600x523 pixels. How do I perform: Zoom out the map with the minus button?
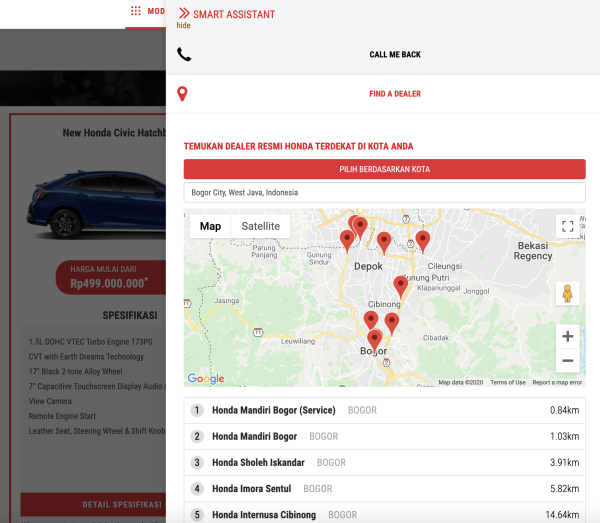(x=567, y=360)
